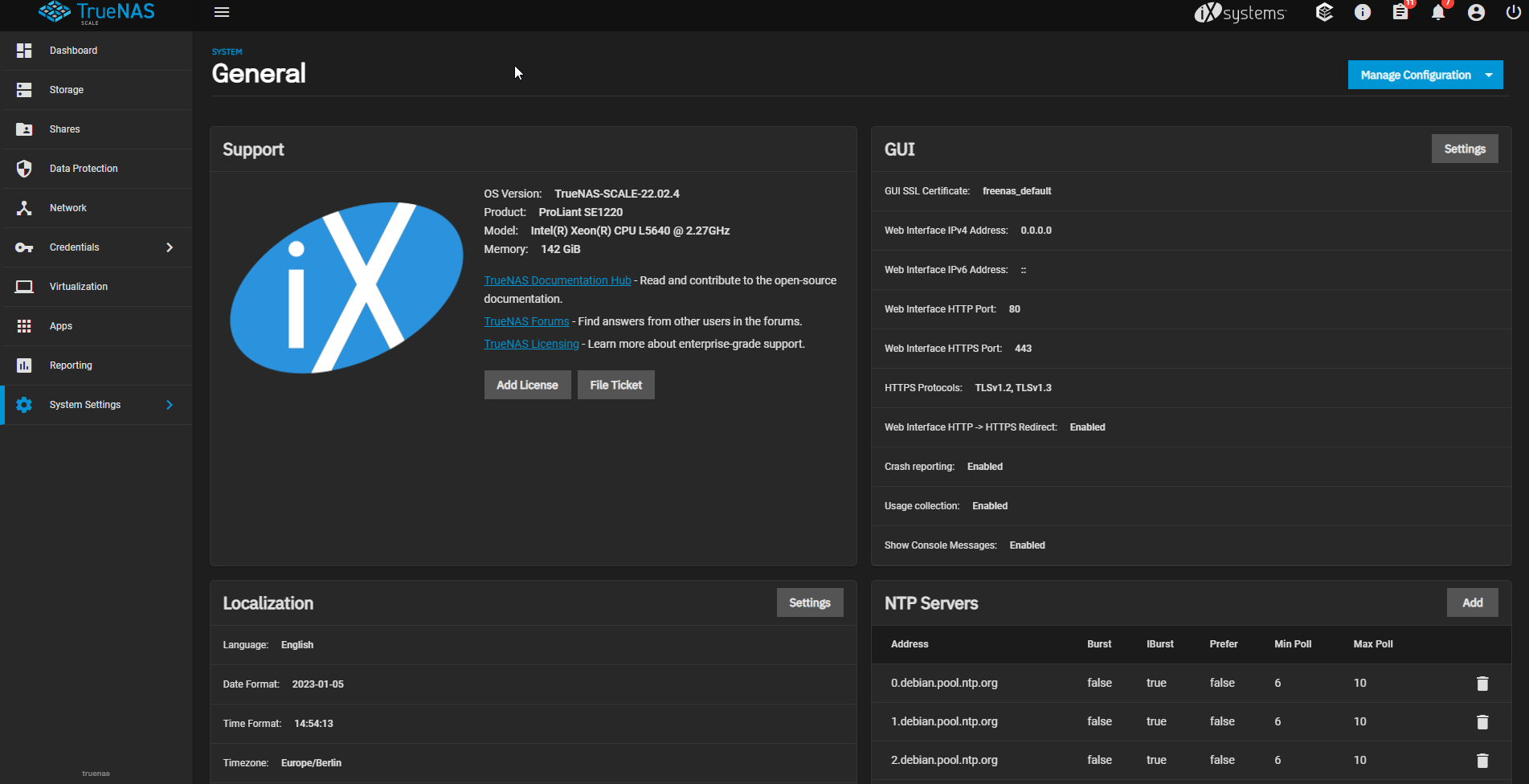1529x784 pixels.
Task: Click the freenas_default certificate value
Action: point(1016,191)
